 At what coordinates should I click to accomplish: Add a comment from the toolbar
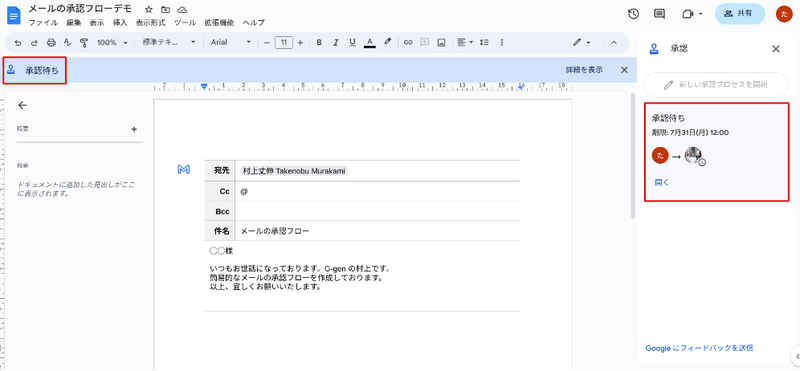[424, 42]
